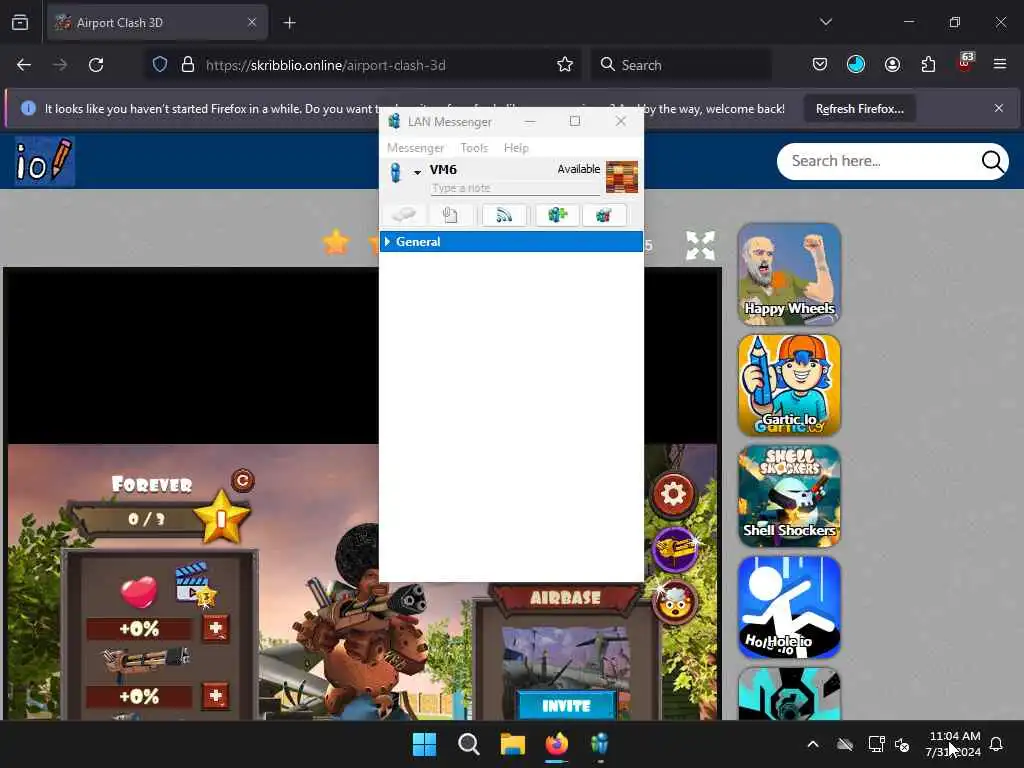Open a new Firefox tab

click(x=289, y=23)
